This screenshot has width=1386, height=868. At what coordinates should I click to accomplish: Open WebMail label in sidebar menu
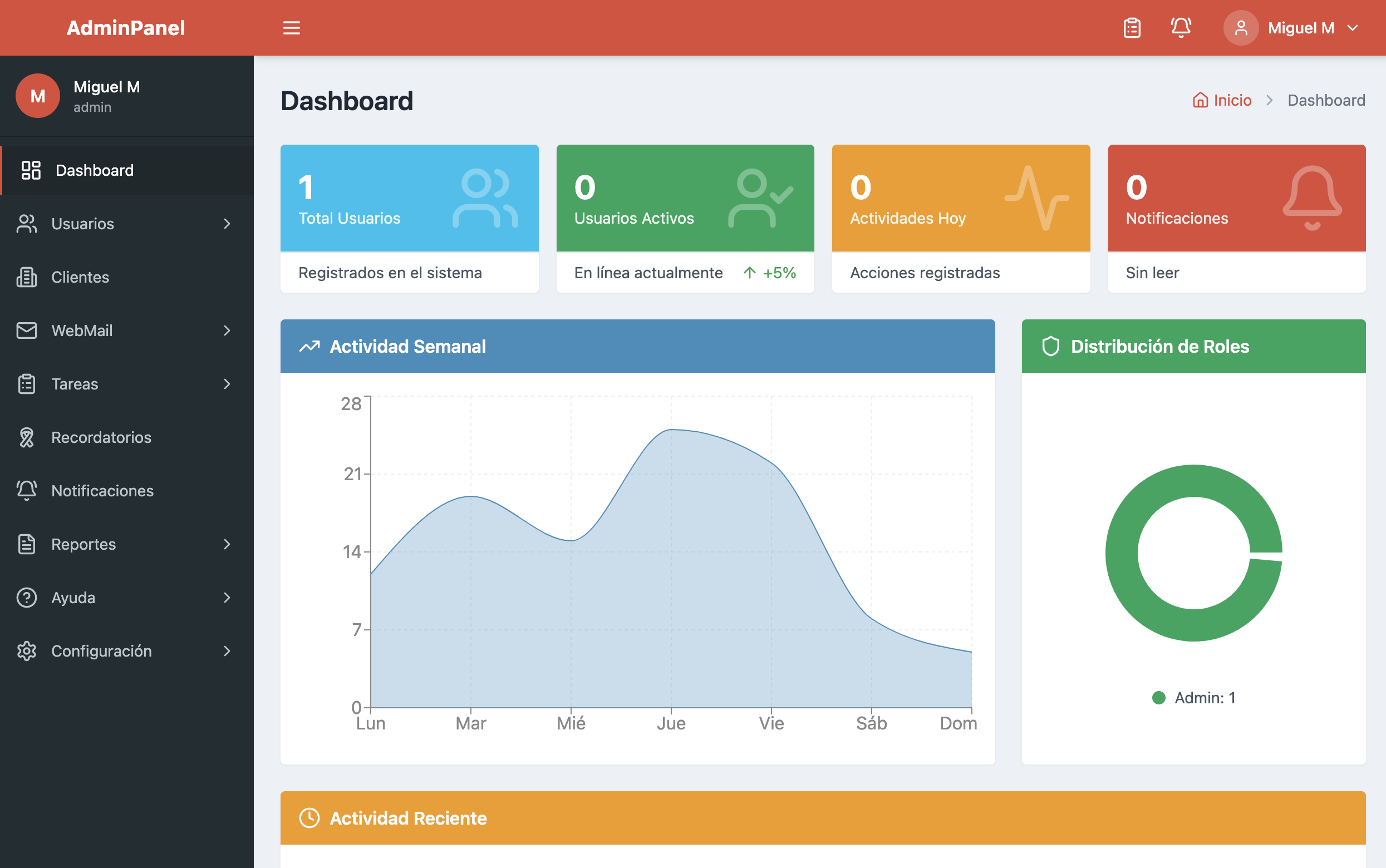[x=82, y=330]
